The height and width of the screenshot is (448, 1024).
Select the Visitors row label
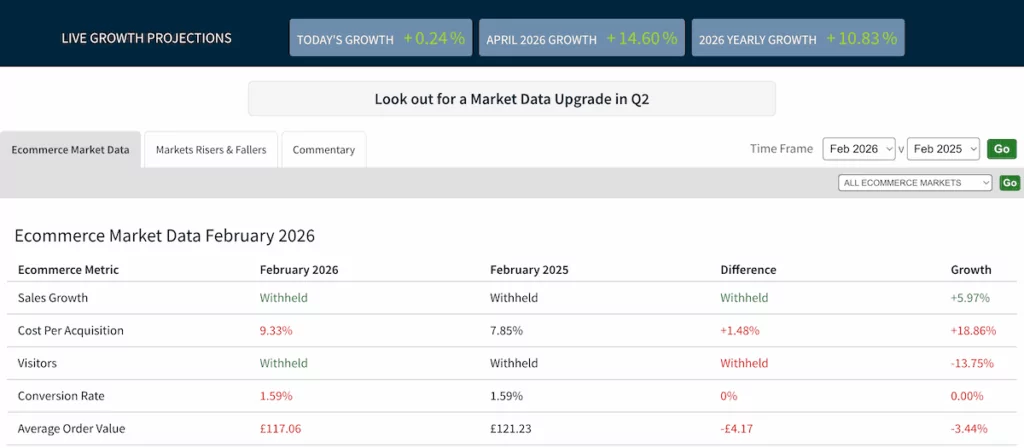(x=37, y=363)
